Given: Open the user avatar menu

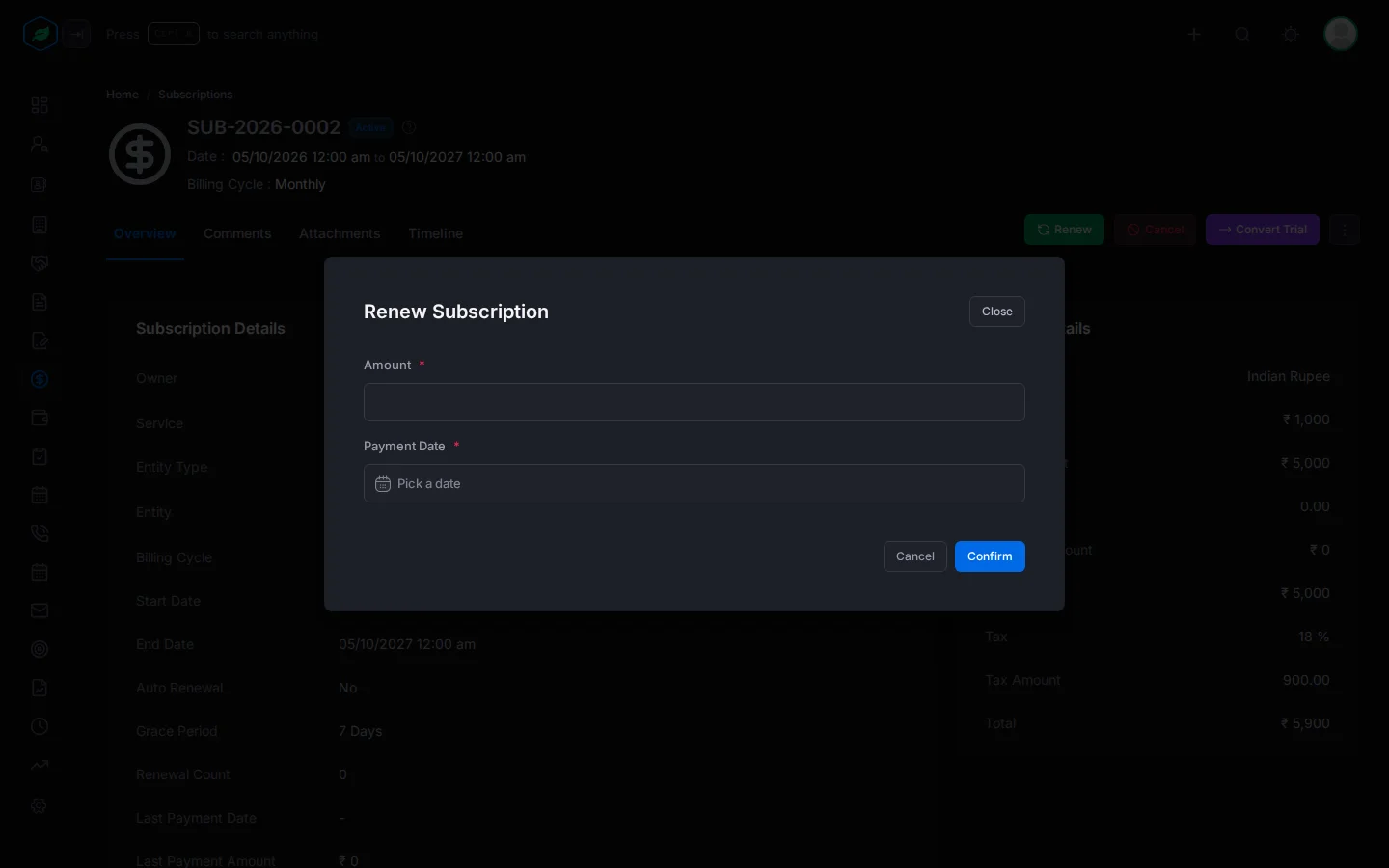Looking at the screenshot, I should pos(1341,34).
